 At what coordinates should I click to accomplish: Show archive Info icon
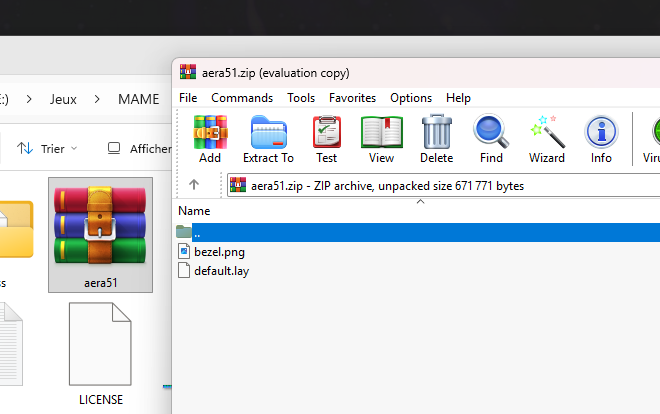click(x=601, y=138)
